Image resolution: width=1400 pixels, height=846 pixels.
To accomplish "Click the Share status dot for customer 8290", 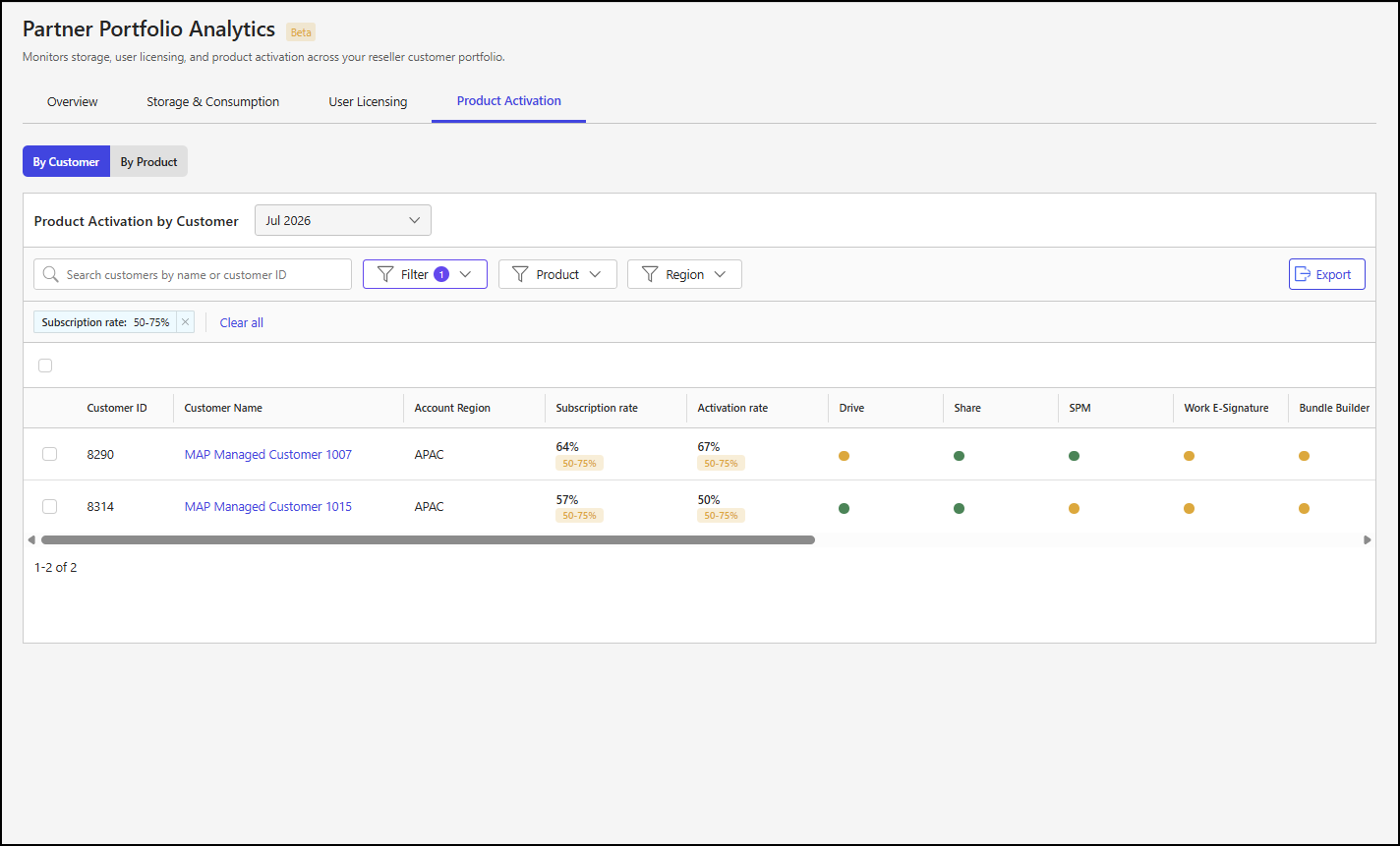I will tap(959, 456).
